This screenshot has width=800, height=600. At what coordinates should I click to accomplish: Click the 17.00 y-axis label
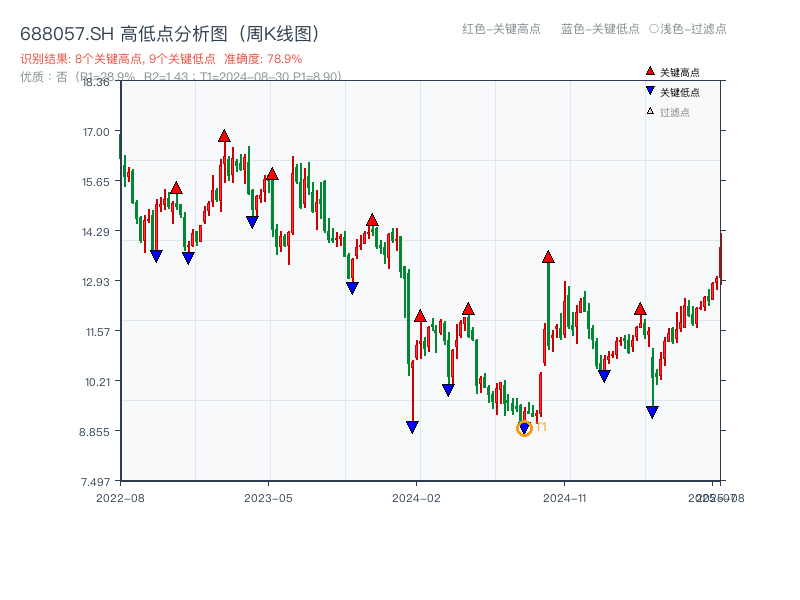coord(96,132)
